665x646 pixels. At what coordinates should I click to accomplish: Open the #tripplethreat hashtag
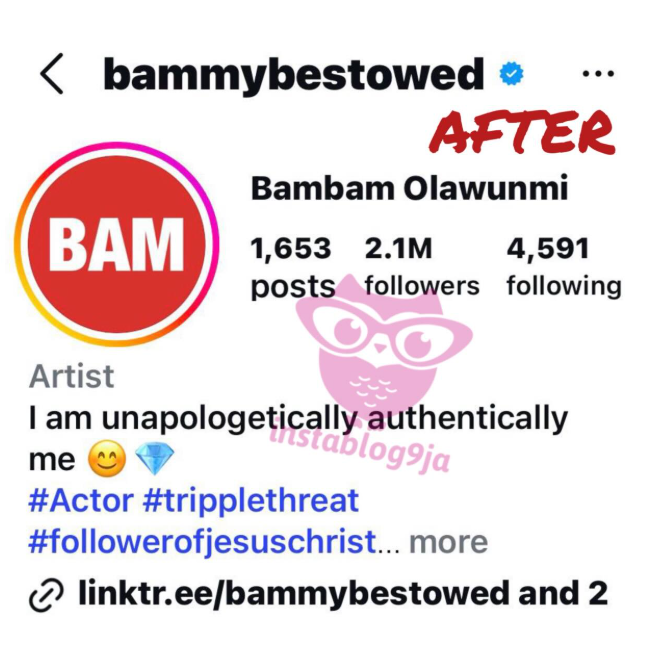coord(251,501)
